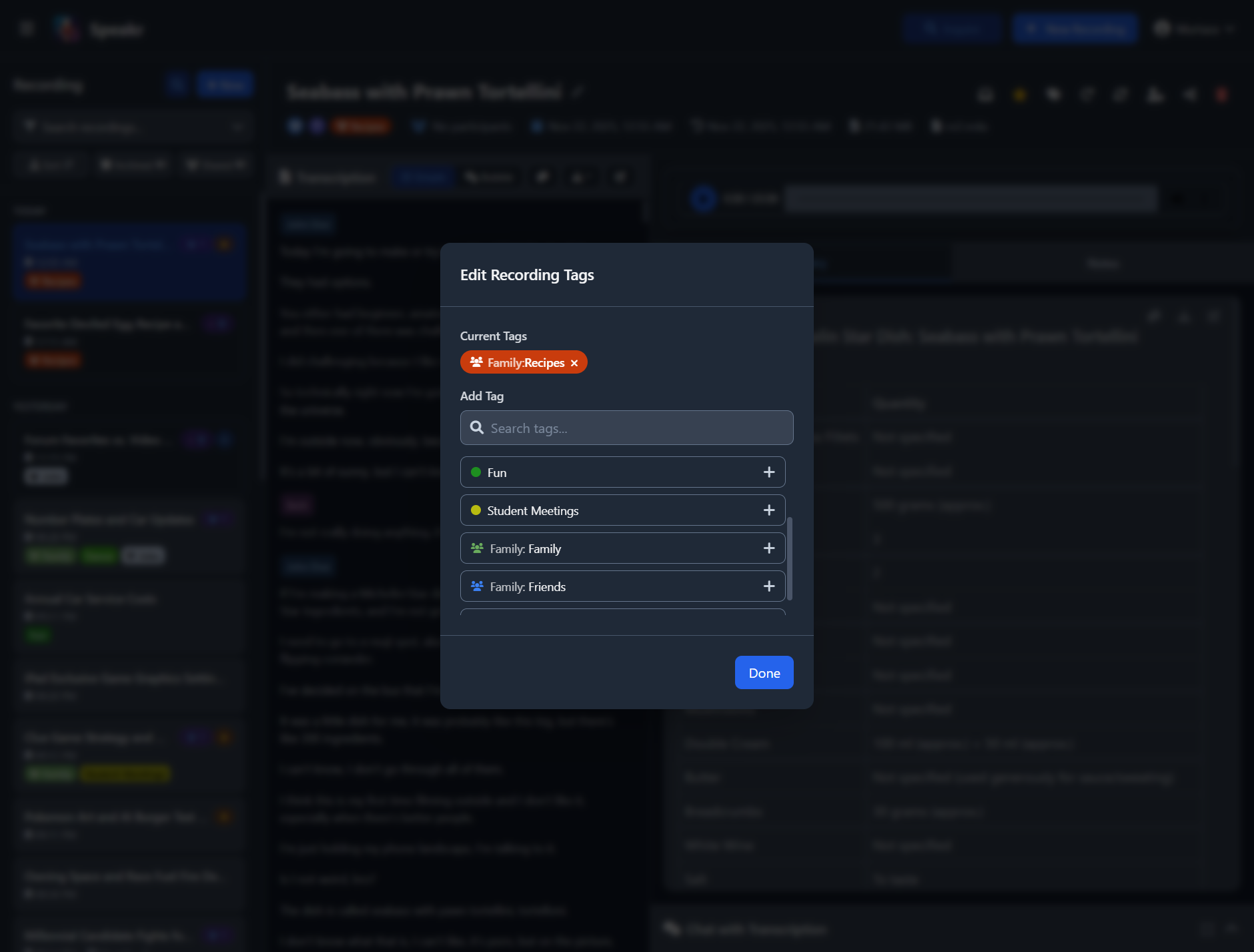Screen dimensions: 1254x952
Task: Select the Family: Friends tag label
Action: click(x=528, y=587)
